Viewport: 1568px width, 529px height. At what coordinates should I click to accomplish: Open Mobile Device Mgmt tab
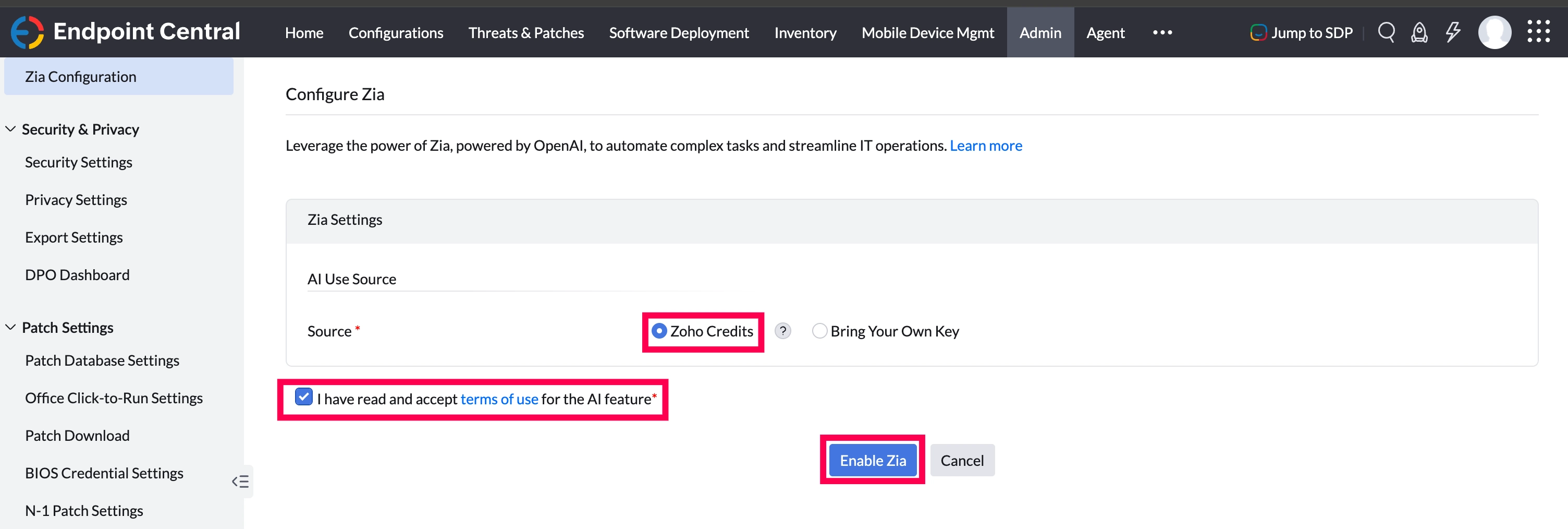pyautogui.click(x=928, y=32)
